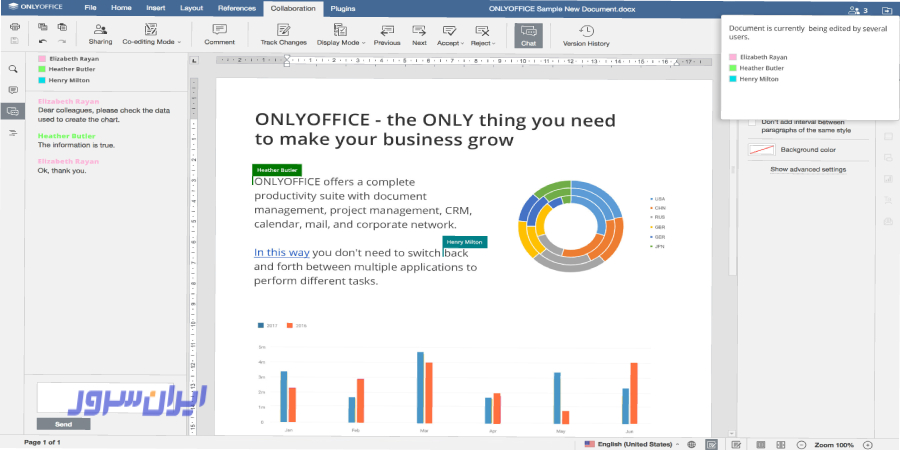This screenshot has width=900, height=450.
Task: Check Don't add interval between paragraphs
Action: coord(752,122)
